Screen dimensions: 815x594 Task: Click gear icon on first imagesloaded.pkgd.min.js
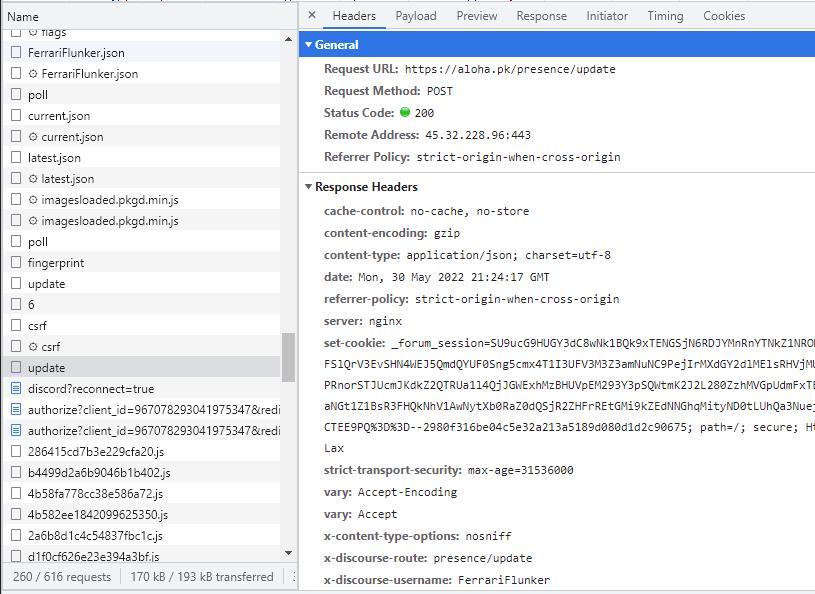click(33, 200)
